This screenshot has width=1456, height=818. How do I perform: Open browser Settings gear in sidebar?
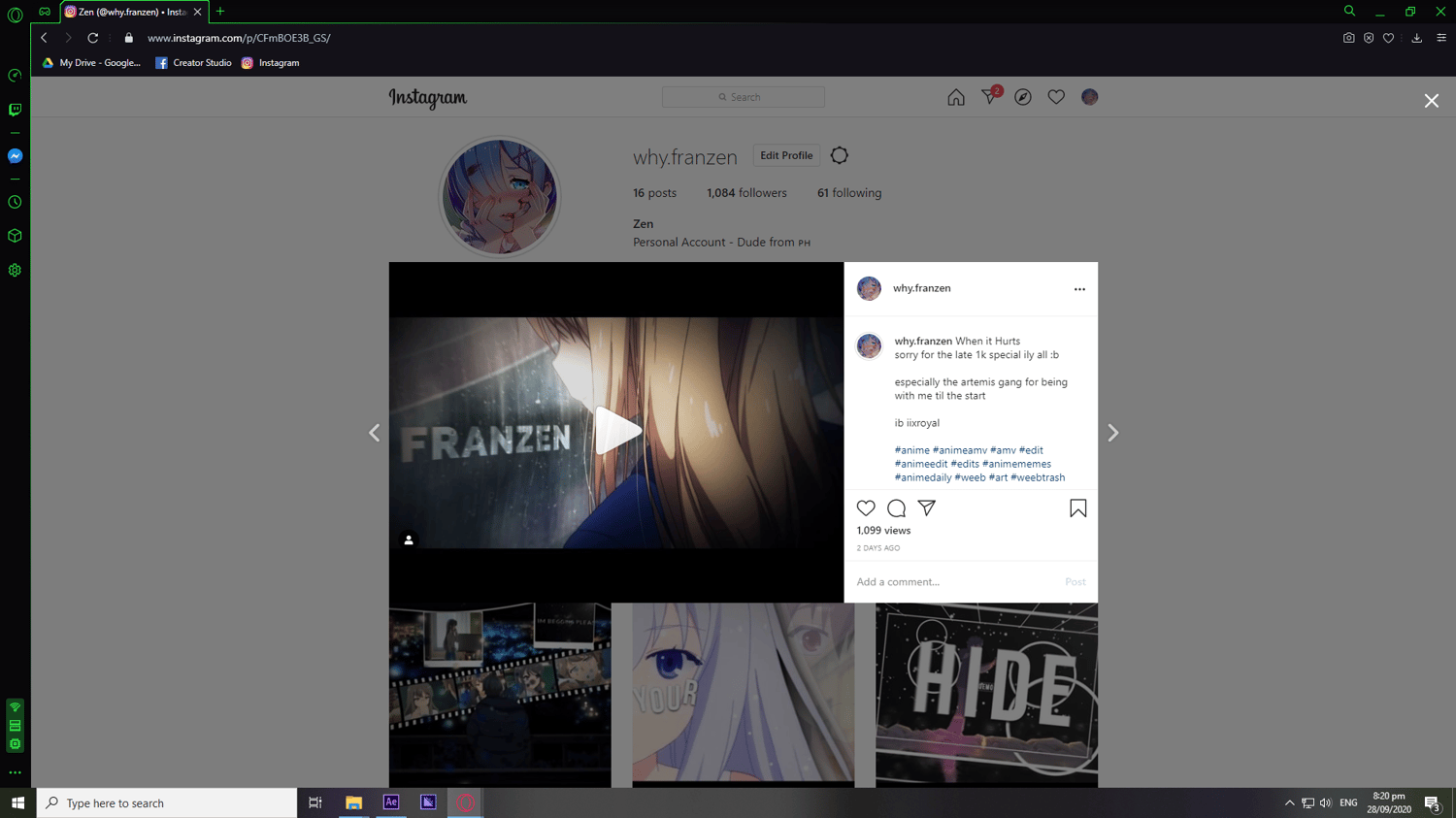tap(15, 271)
